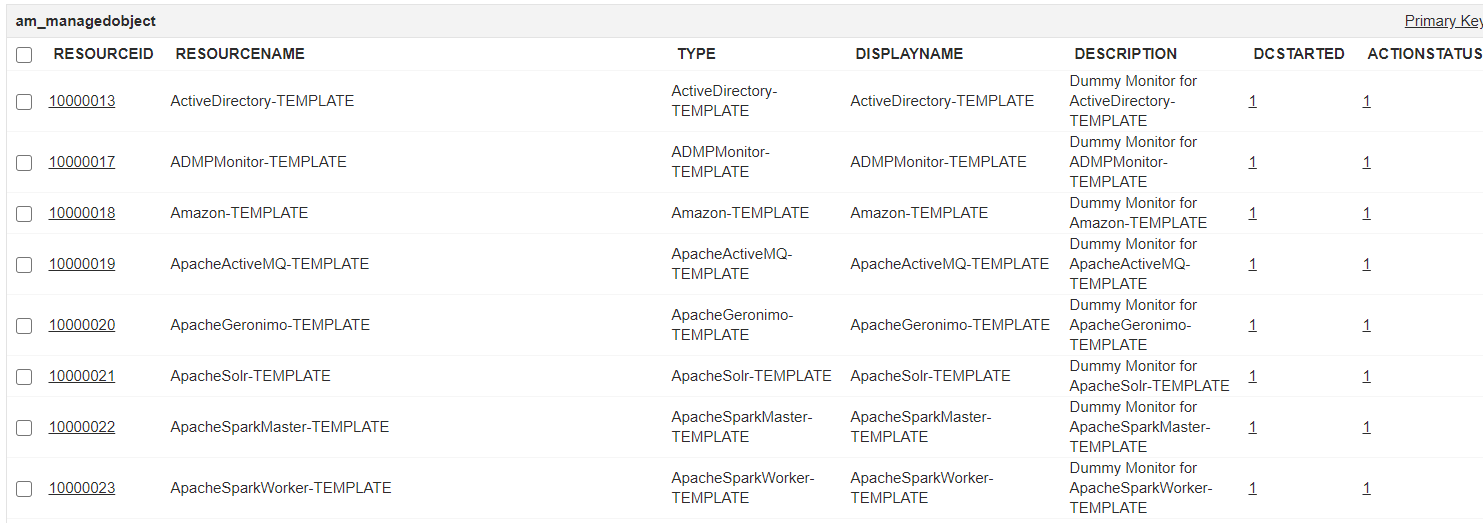
Task: Click ApacheSolr-TEMPLATE in the TYPE column
Action: [751, 376]
